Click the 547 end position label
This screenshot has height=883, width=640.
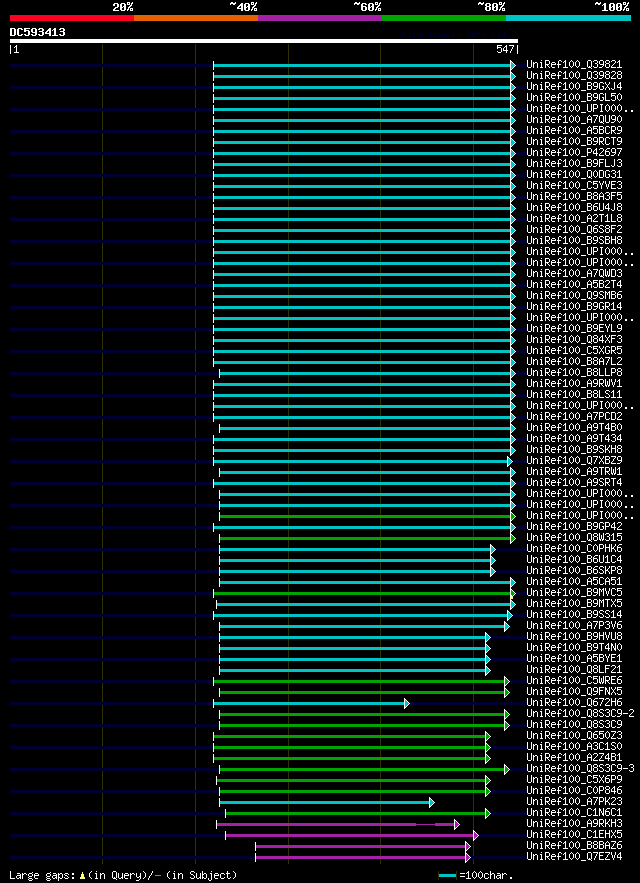click(x=505, y=50)
